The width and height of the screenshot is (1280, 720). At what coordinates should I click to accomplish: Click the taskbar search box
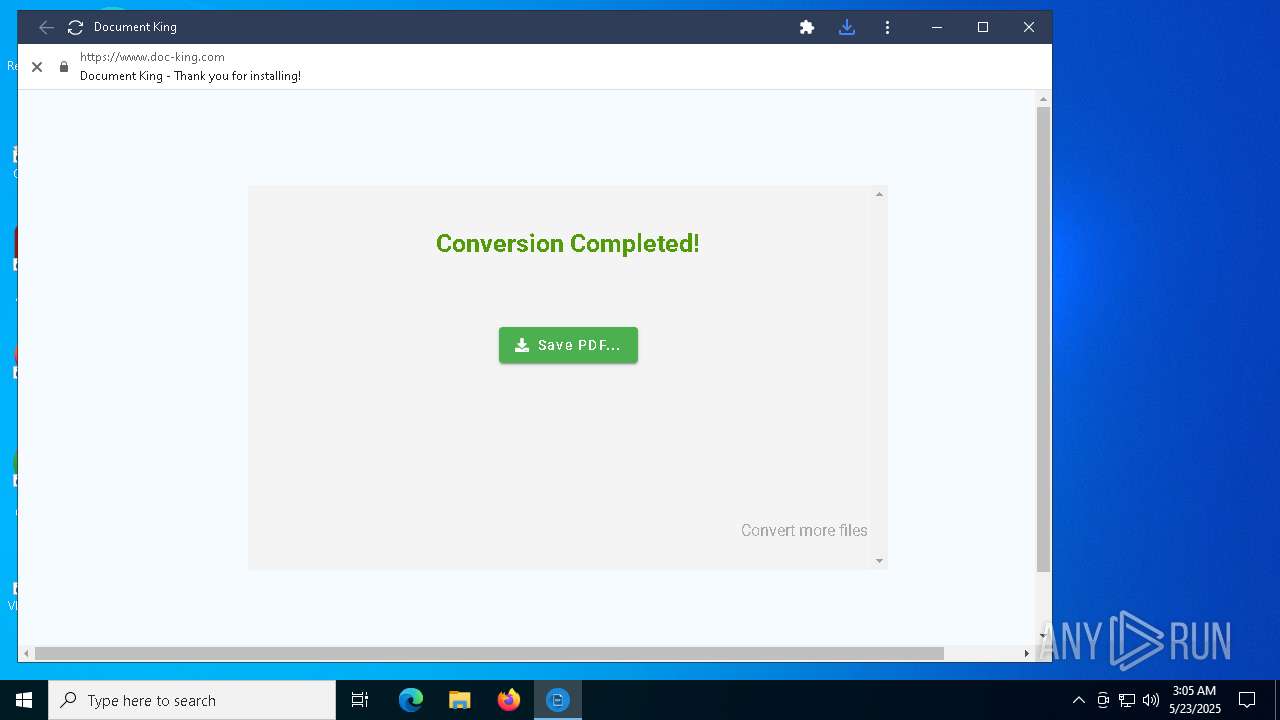pyautogui.click(x=192, y=700)
